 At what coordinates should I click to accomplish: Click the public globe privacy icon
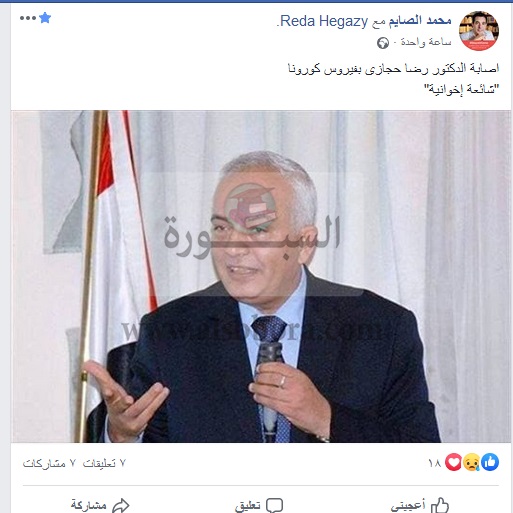383,43
